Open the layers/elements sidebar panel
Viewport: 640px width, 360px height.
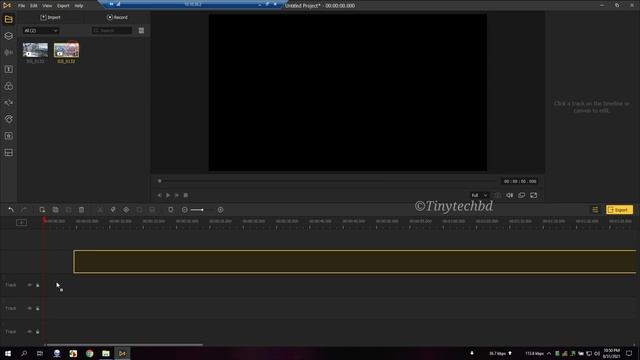pyautogui.click(x=9, y=36)
